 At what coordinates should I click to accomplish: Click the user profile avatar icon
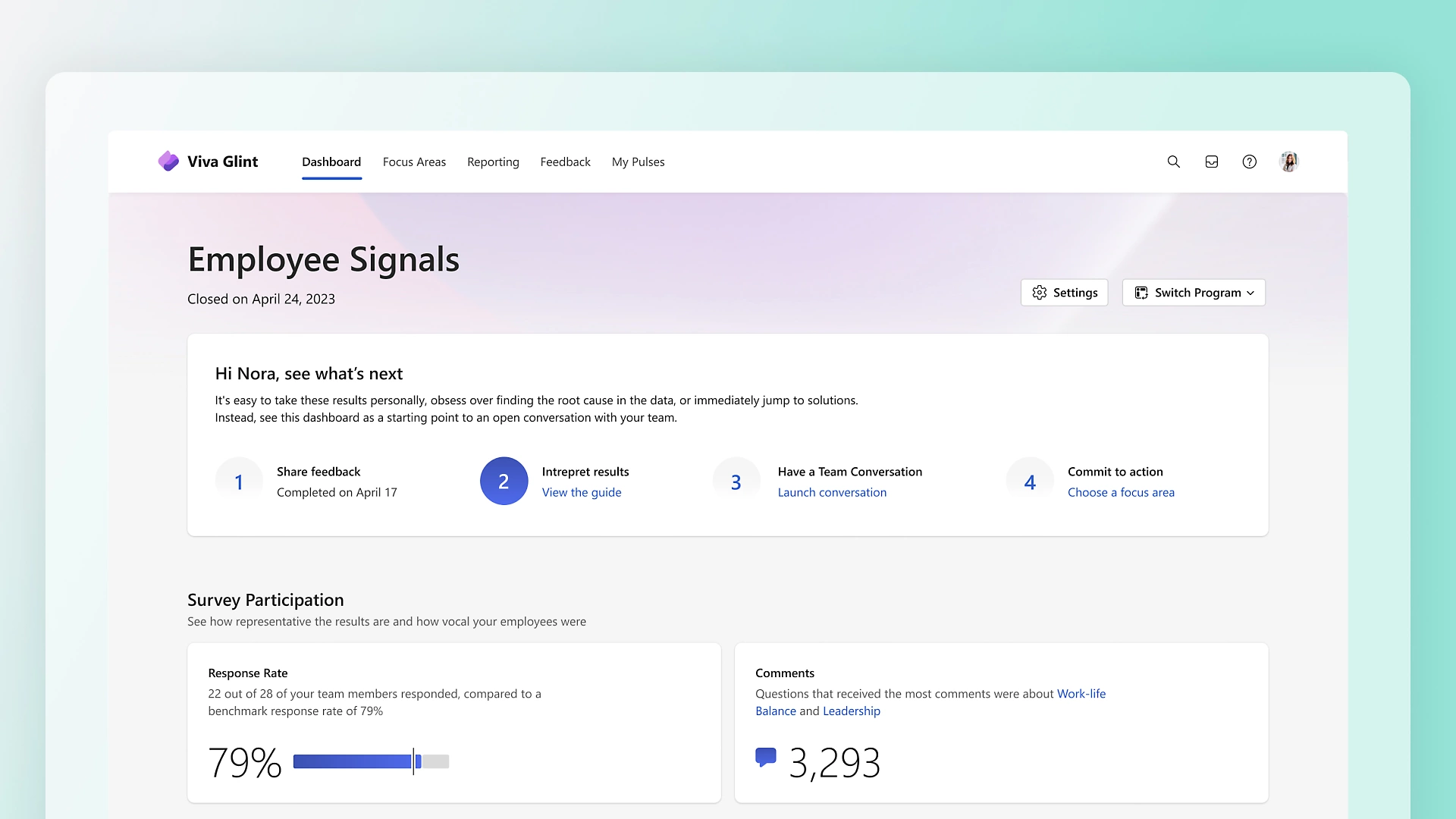tap(1289, 161)
